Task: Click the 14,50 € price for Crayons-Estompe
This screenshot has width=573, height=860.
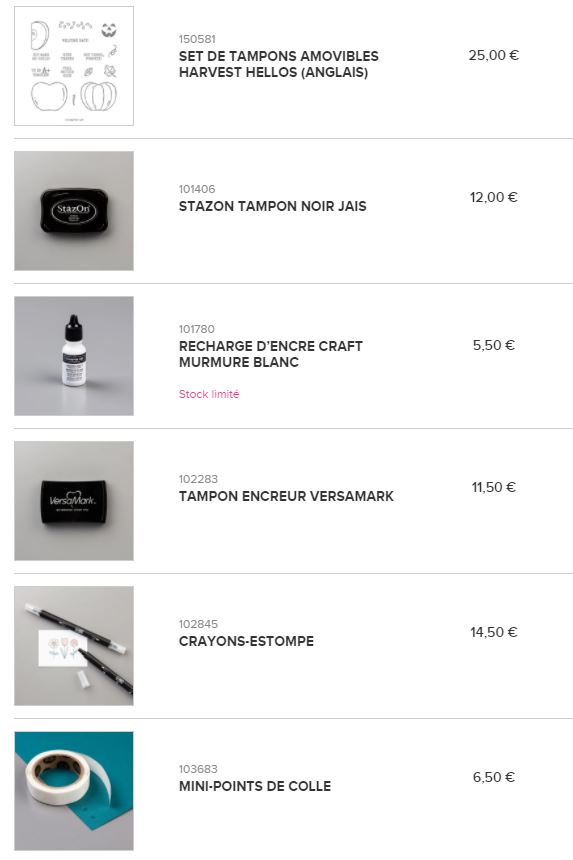Action: click(x=493, y=632)
